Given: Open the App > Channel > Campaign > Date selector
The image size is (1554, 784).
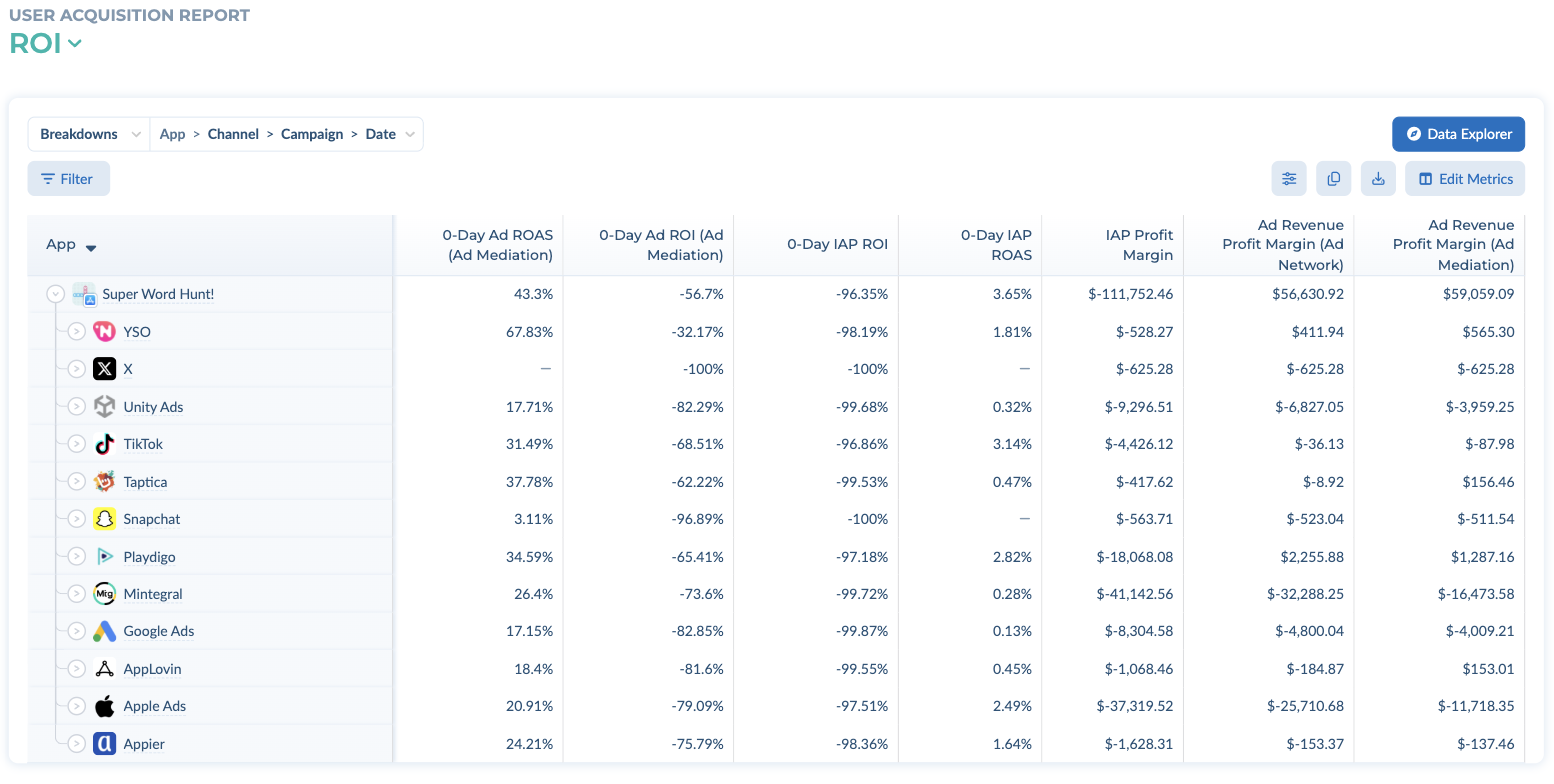Looking at the screenshot, I should (287, 134).
